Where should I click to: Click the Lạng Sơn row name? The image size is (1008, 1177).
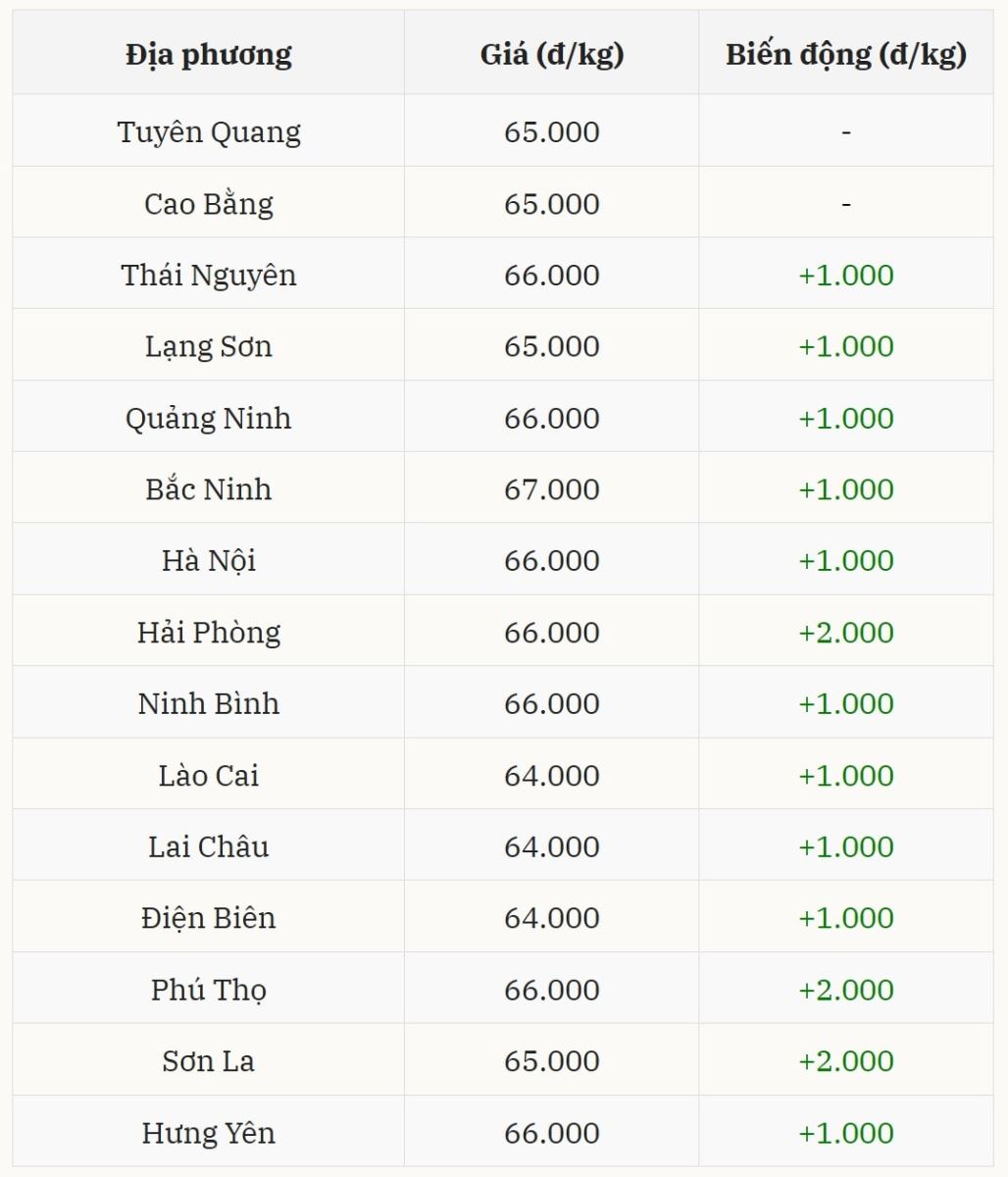pyautogui.click(x=208, y=346)
